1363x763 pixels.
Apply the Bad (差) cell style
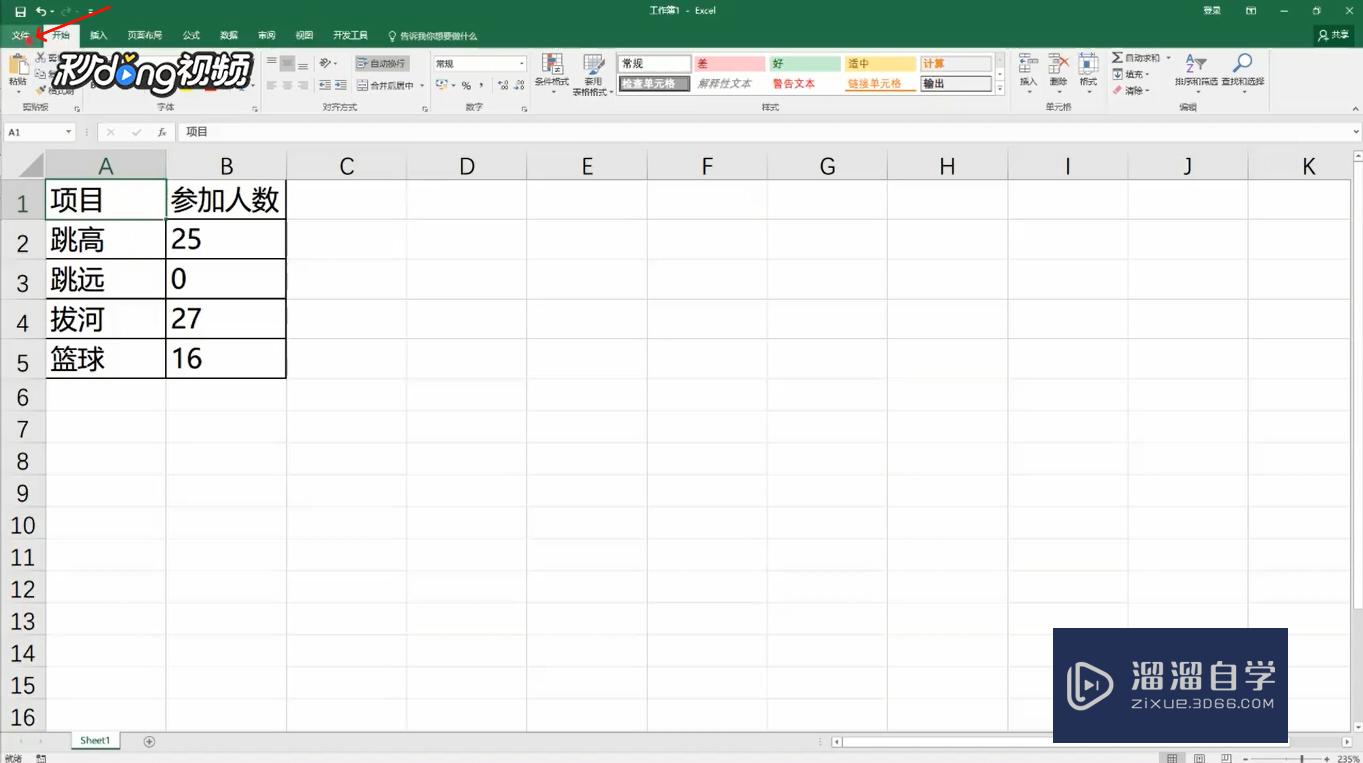pos(730,64)
